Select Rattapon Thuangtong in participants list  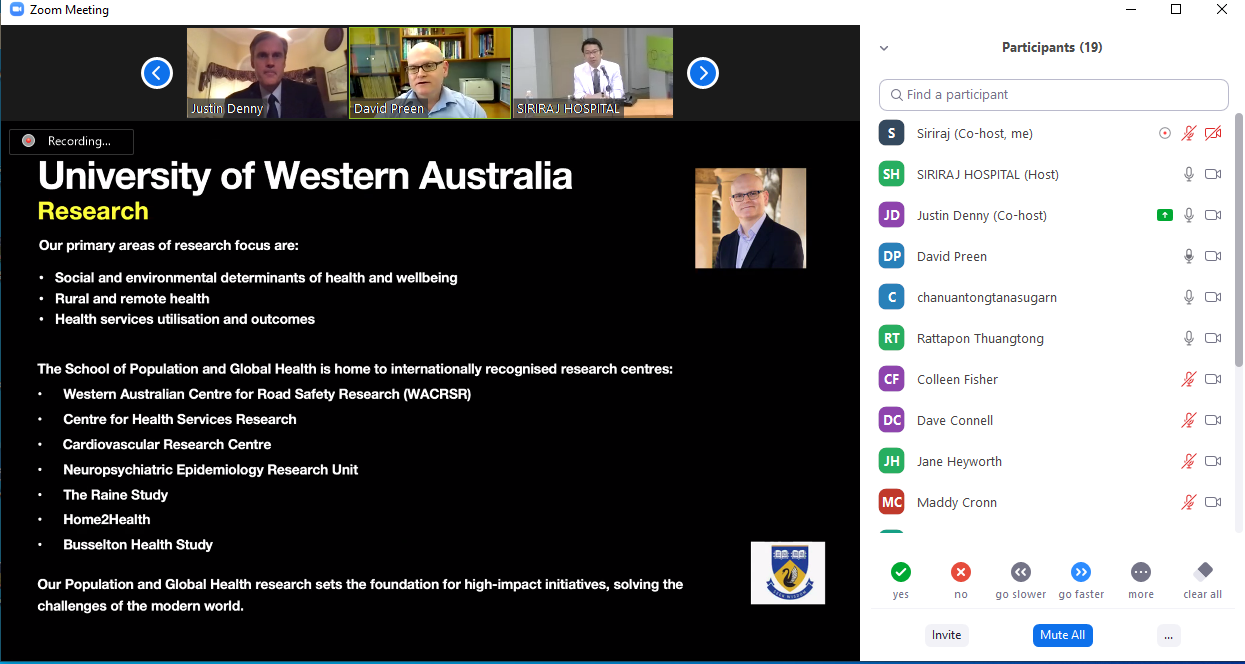[x=980, y=338]
